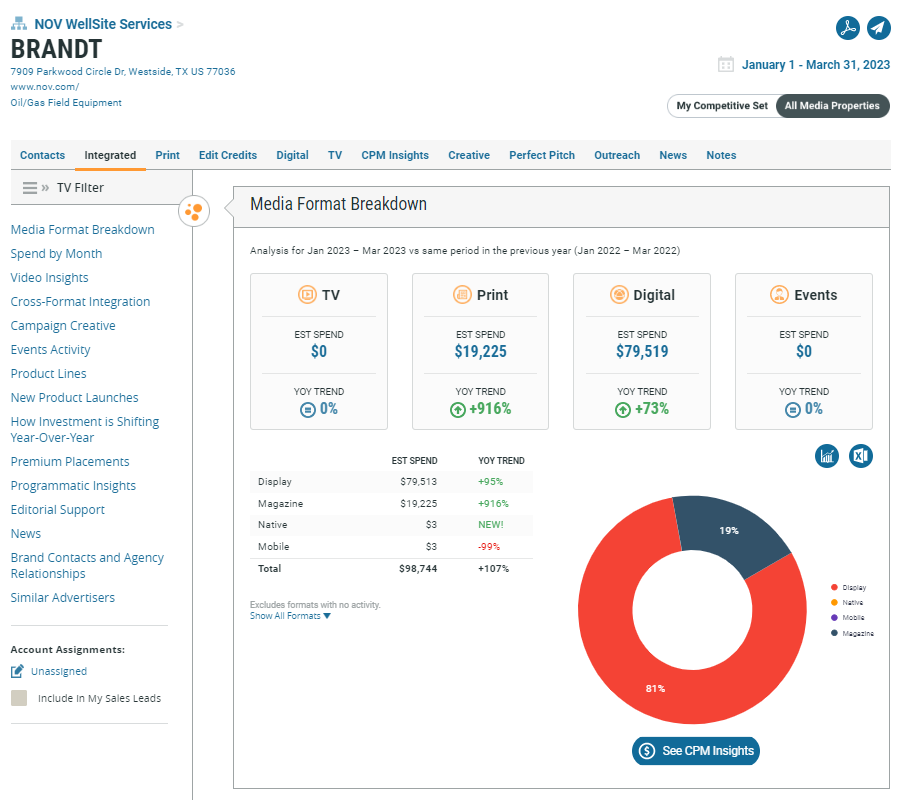Viewport: 915px width, 800px height.
Task: Switch to the Digital tab
Action: pos(292,155)
